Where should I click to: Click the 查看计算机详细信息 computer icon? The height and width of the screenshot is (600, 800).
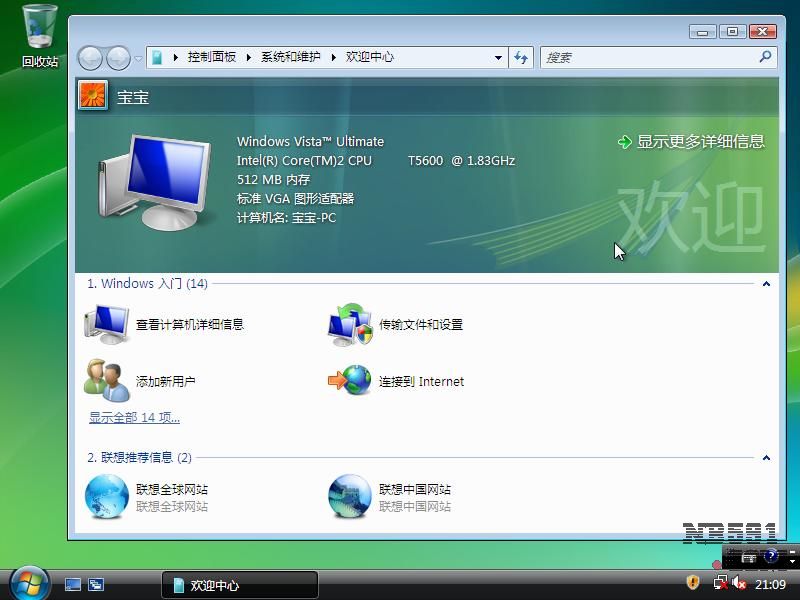pos(107,324)
